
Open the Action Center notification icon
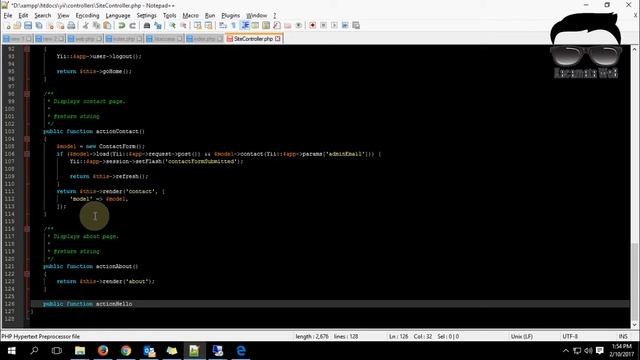(x=600, y=351)
